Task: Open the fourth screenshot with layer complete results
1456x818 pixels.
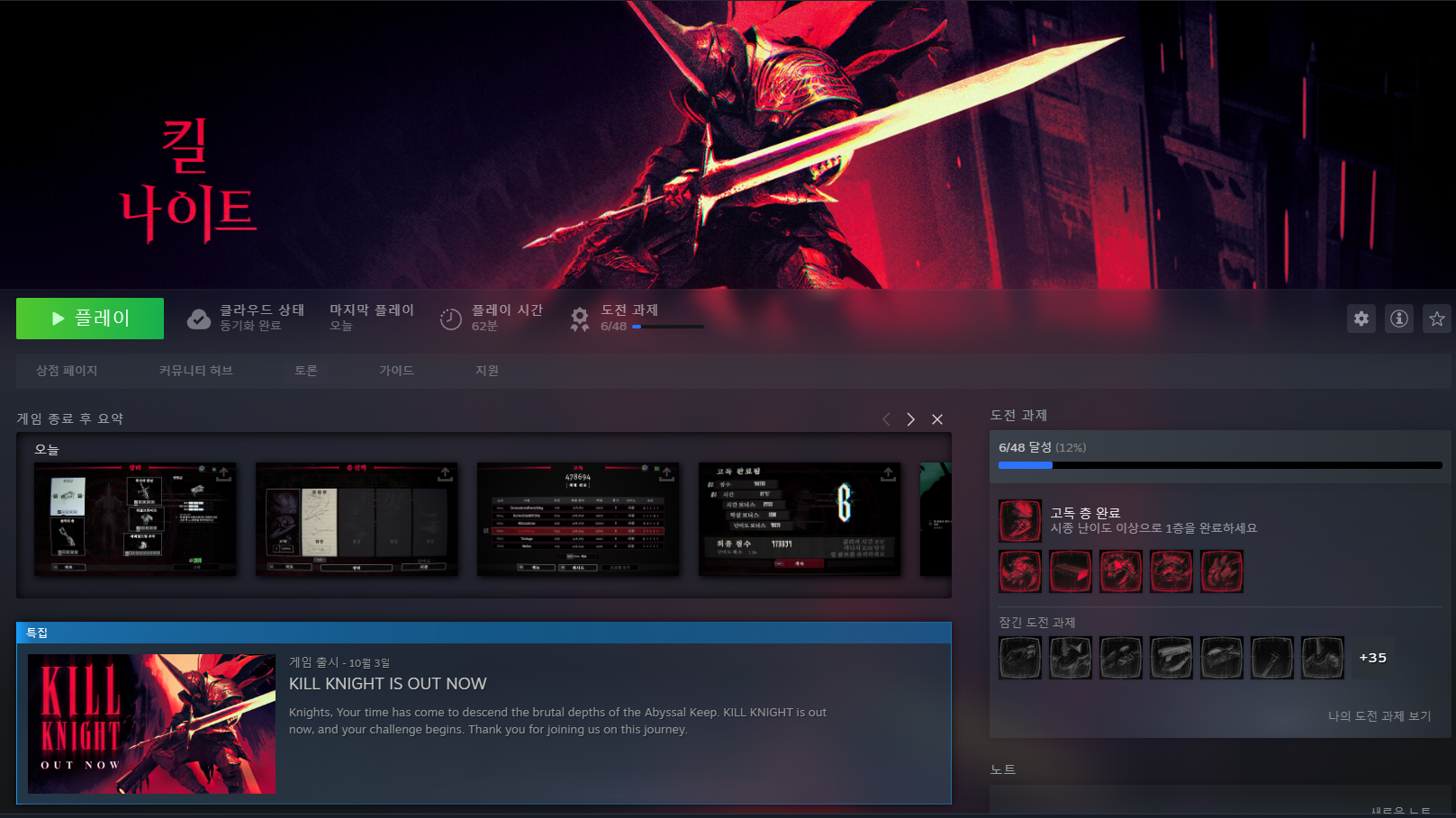Action: (800, 519)
